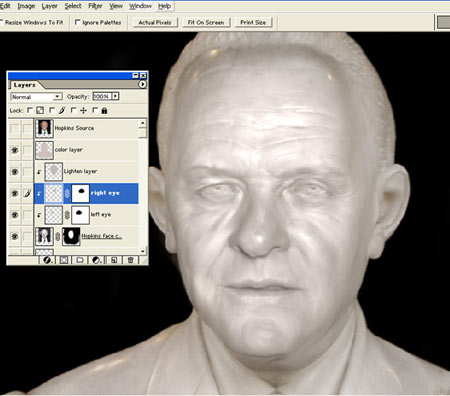Toggle Resize Windows To Fit checkbox

click(1, 22)
